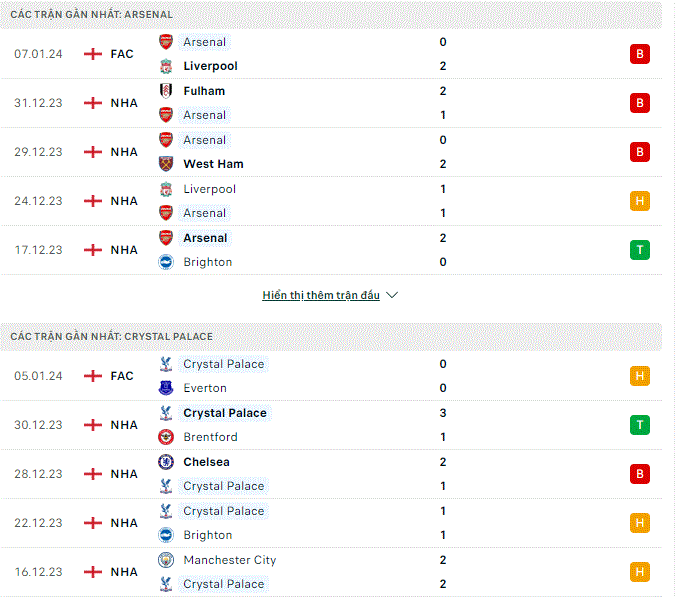Expand more matches with the chevron arrow
This screenshot has height=597, width=675.
click(392, 295)
